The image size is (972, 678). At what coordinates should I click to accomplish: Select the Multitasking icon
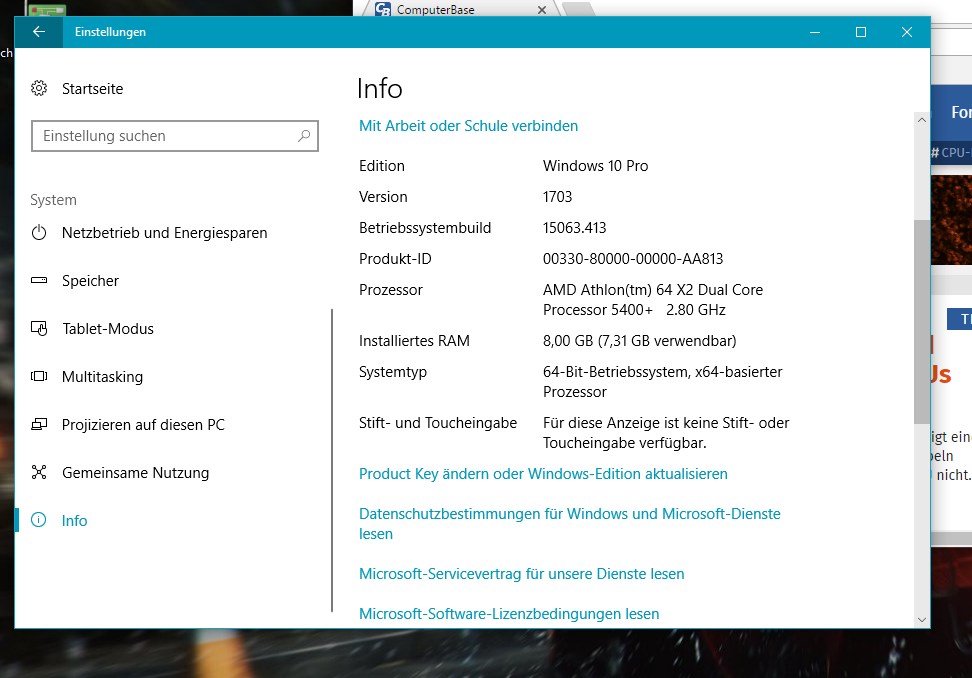[x=39, y=376]
